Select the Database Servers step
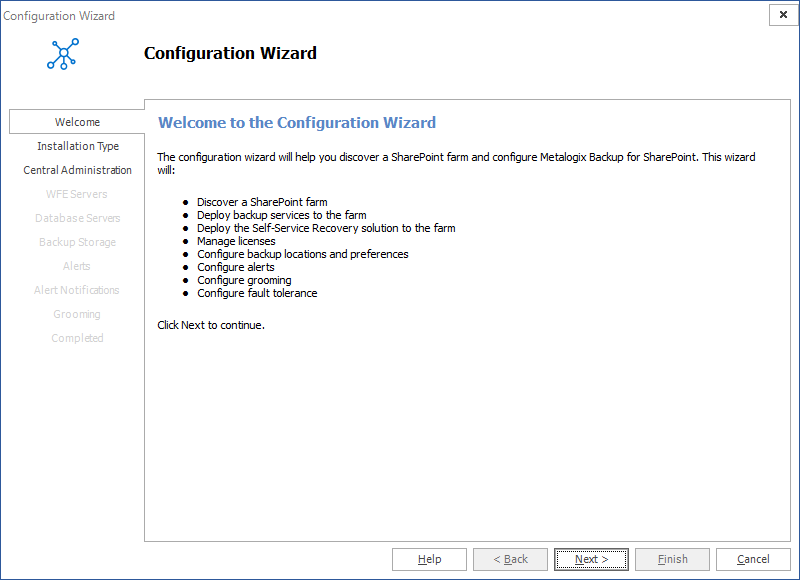The image size is (800, 580). [78, 218]
